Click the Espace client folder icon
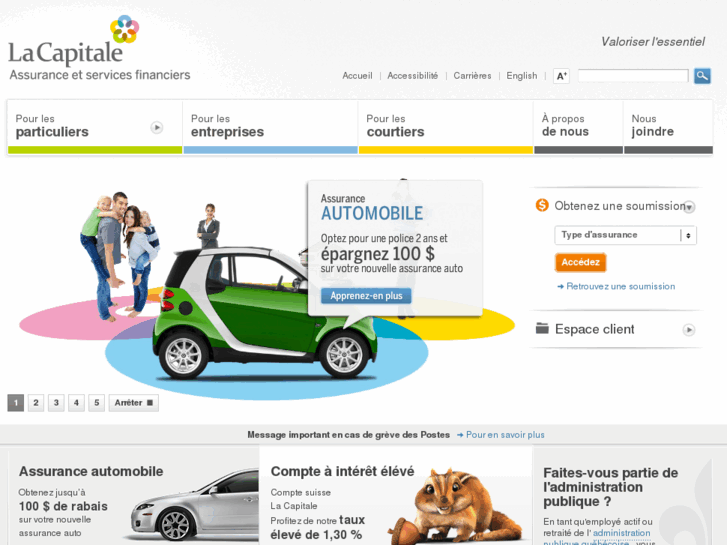This screenshot has height=545, width=727. 542,328
